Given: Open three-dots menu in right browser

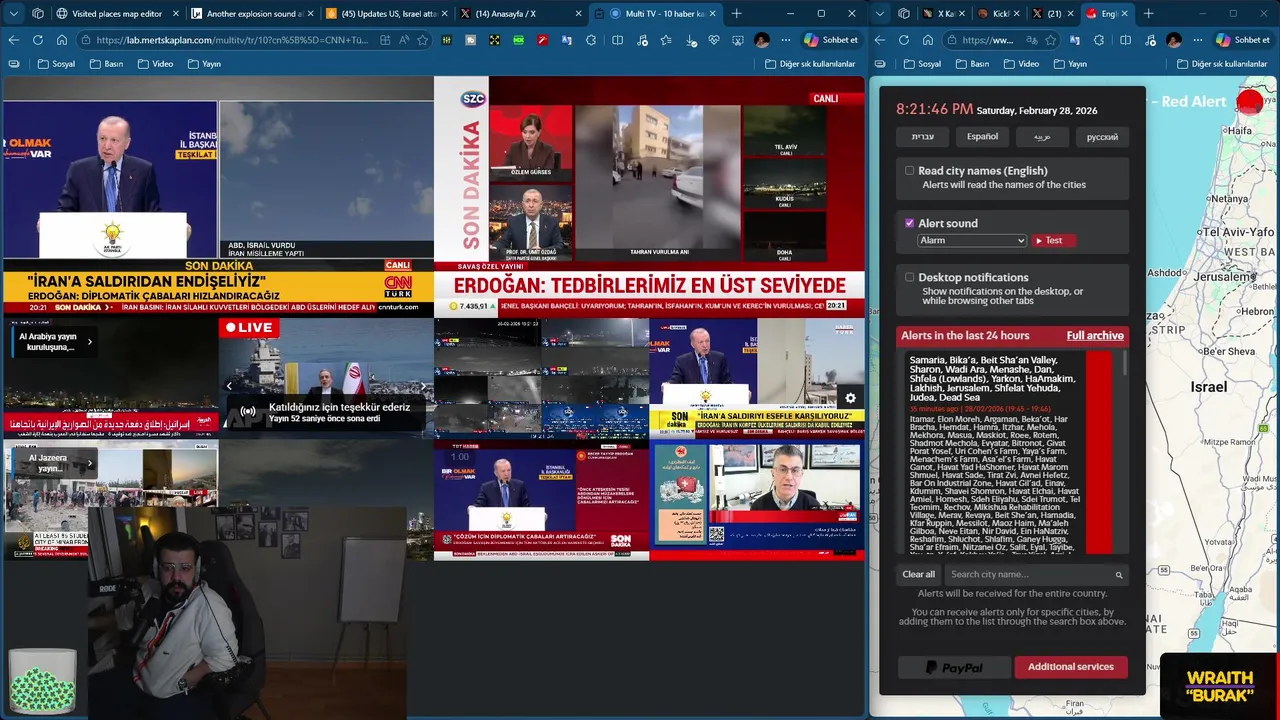Looking at the screenshot, I should (x=1198, y=40).
